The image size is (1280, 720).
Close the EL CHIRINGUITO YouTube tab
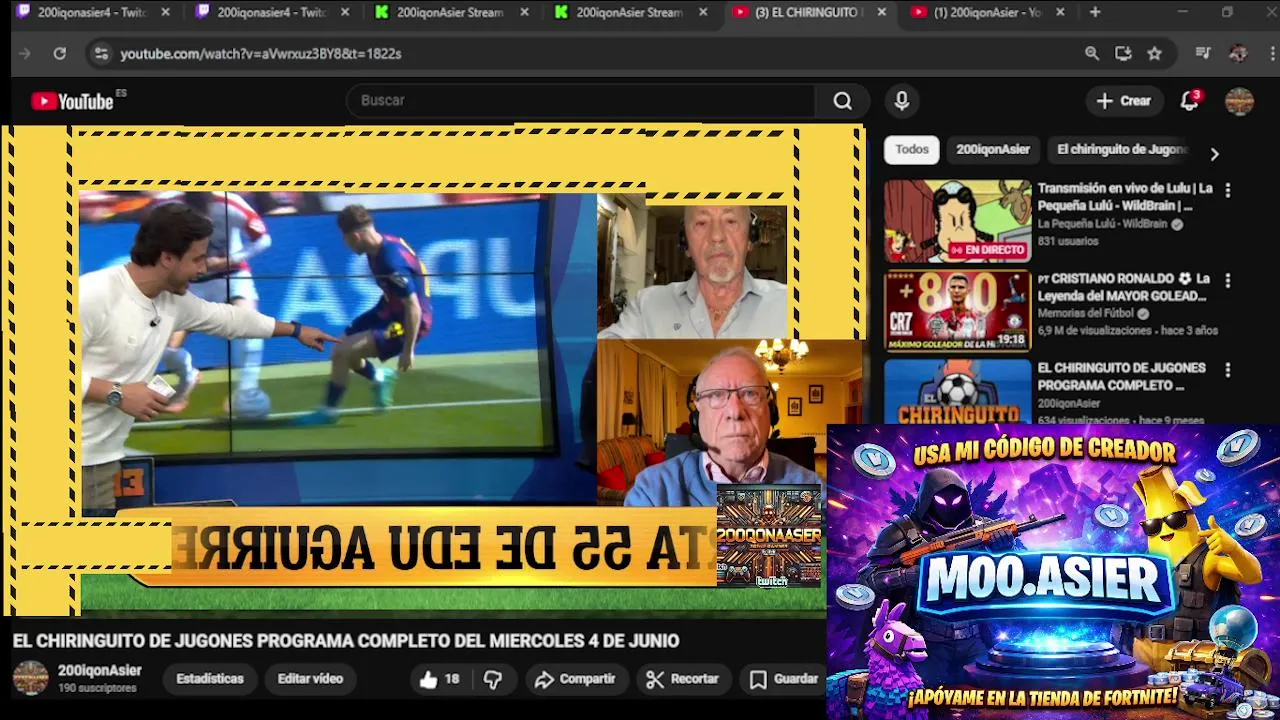coord(881,13)
